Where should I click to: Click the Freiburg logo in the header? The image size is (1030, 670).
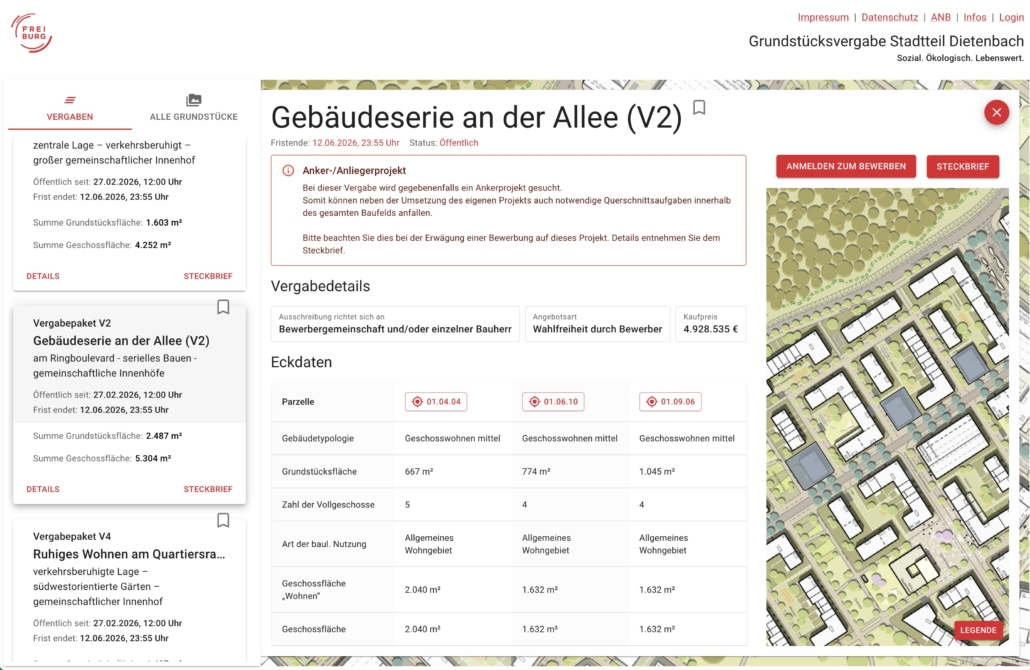tap(32, 33)
